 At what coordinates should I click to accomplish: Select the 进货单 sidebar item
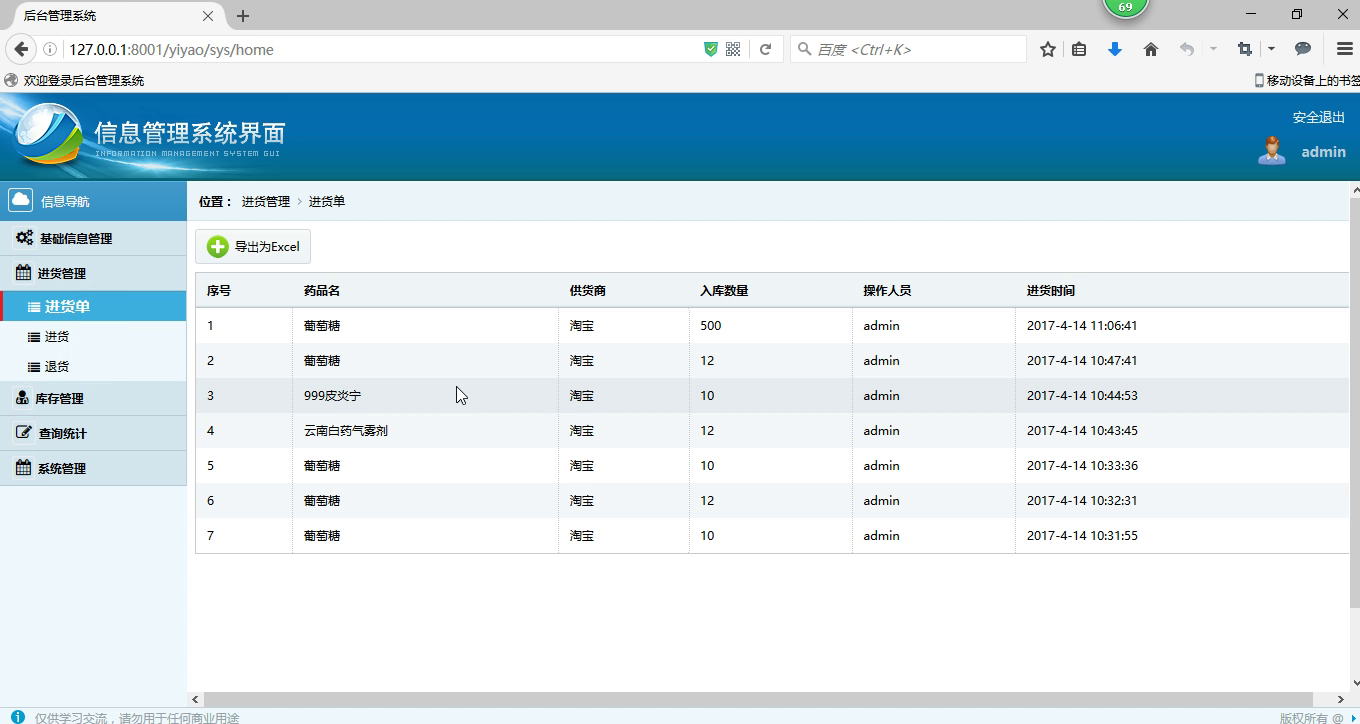pyautogui.click(x=93, y=306)
